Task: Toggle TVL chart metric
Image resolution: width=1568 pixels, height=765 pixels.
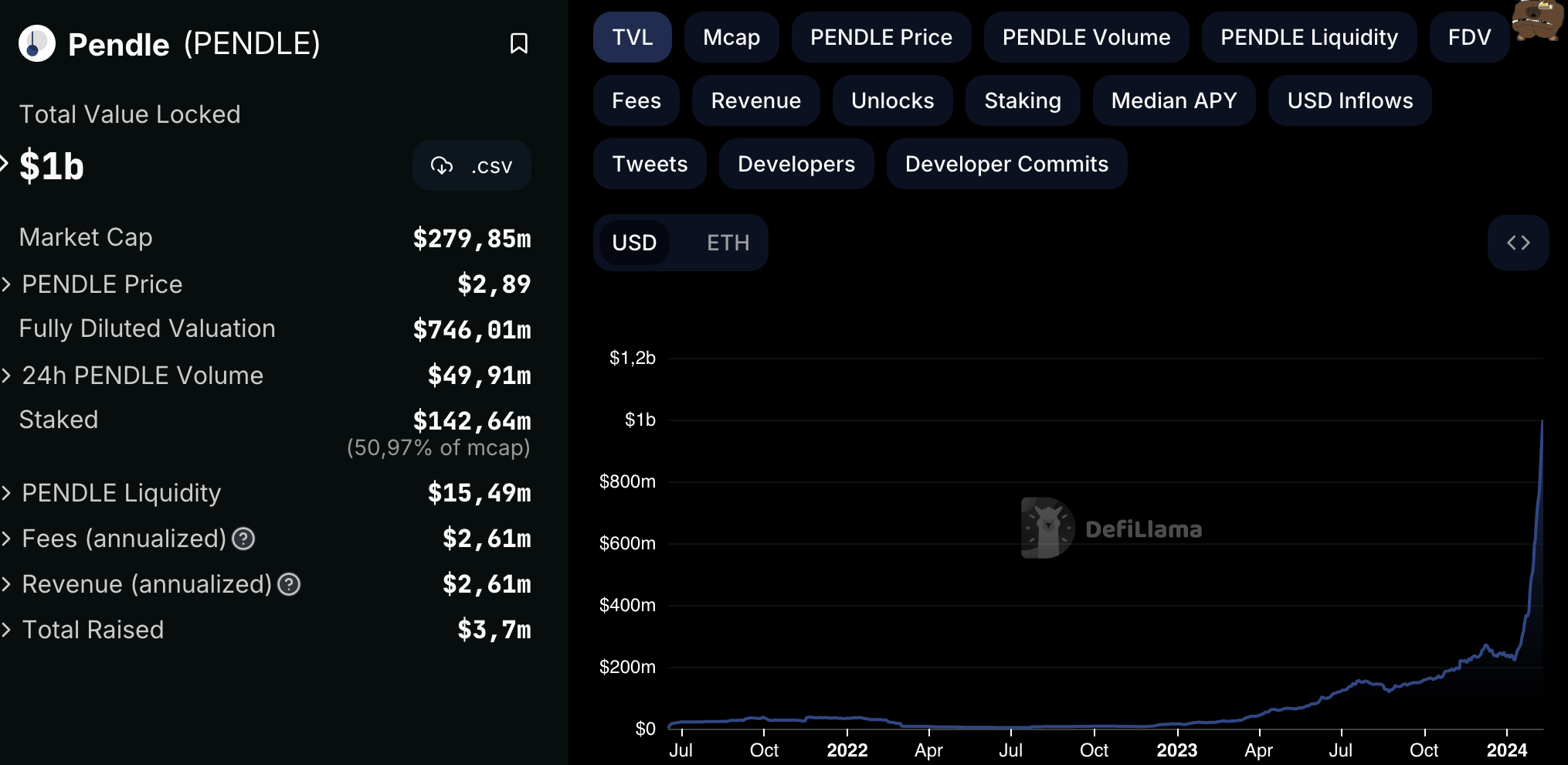Action: (x=633, y=37)
